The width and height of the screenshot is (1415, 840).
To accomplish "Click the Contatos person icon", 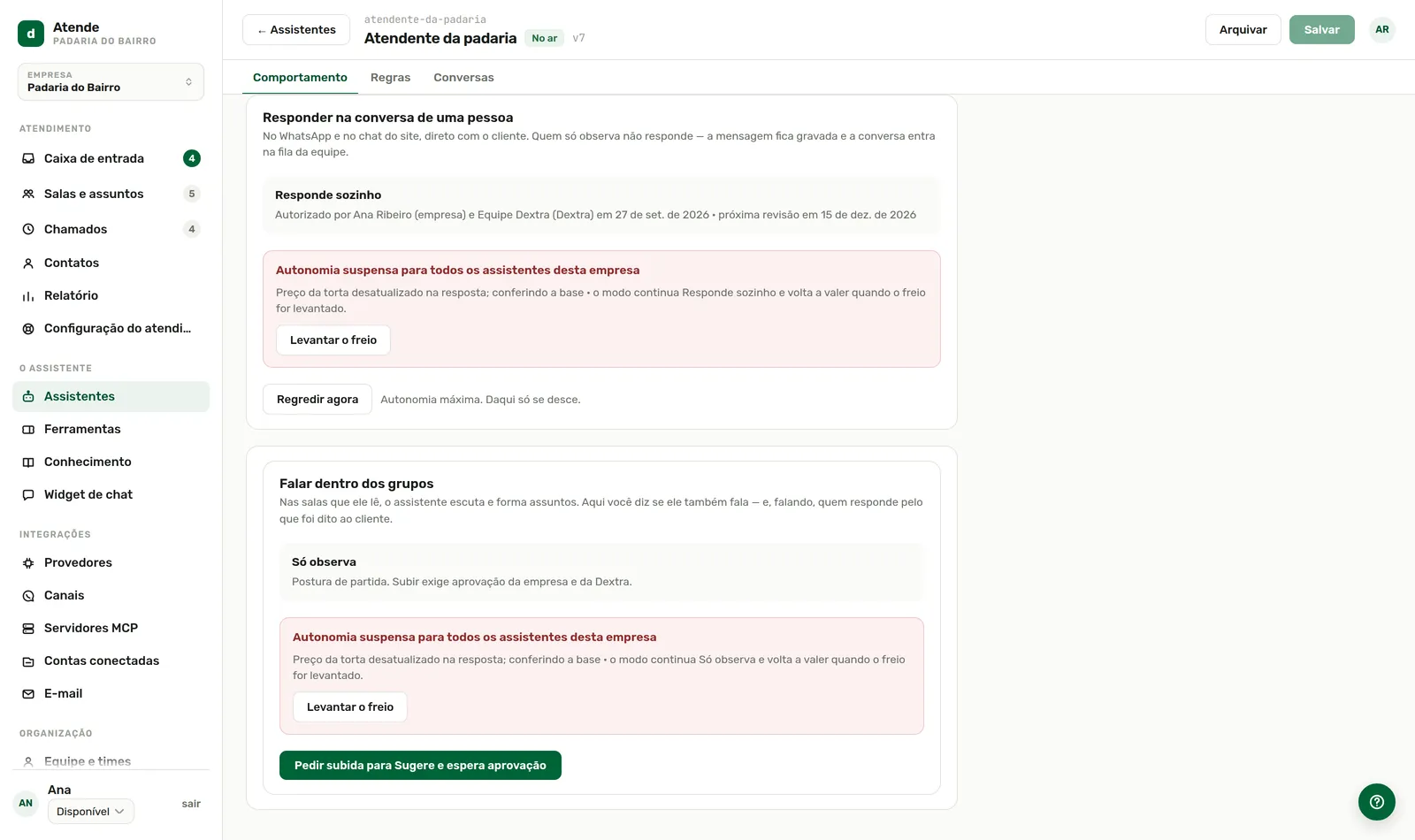I will pyautogui.click(x=28, y=263).
